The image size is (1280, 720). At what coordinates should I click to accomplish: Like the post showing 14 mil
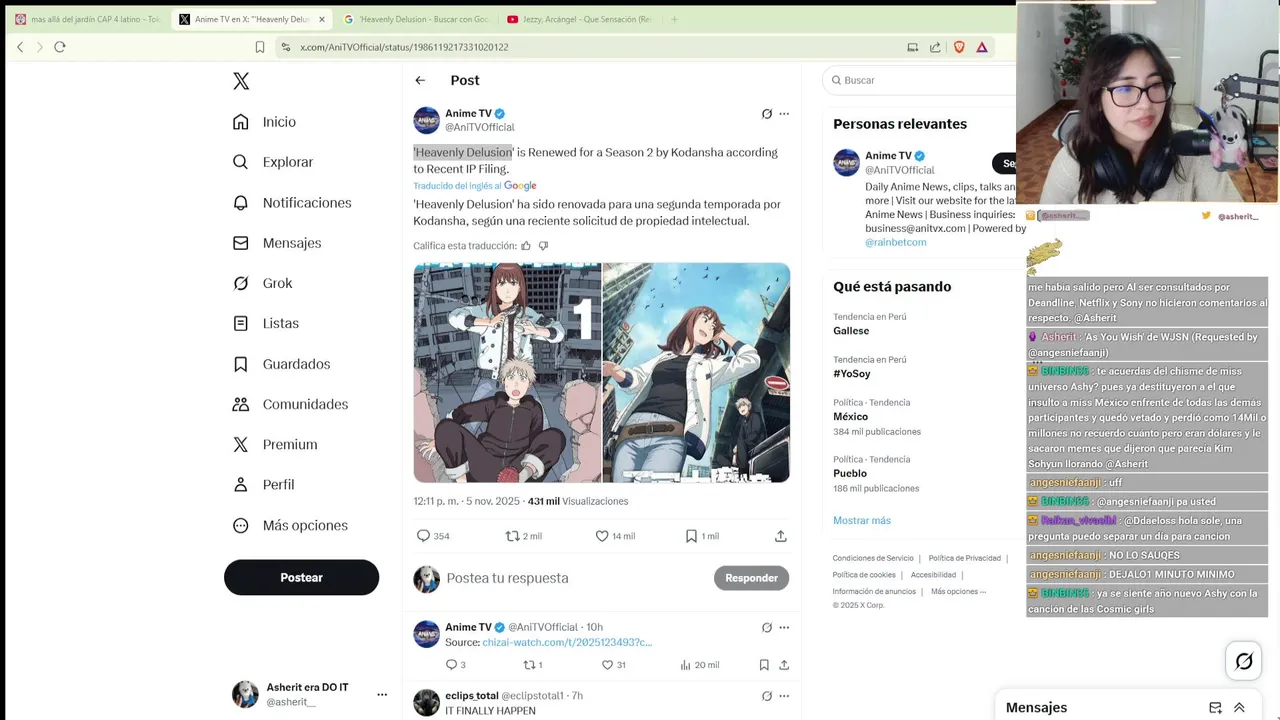(x=615, y=536)
